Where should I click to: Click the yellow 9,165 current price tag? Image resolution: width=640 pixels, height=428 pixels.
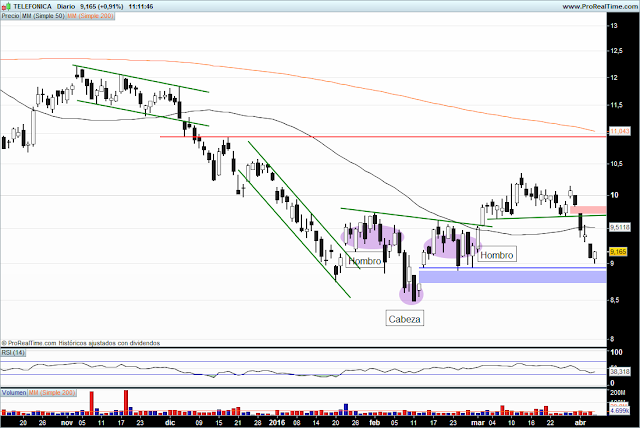click(x=618, y=252)
